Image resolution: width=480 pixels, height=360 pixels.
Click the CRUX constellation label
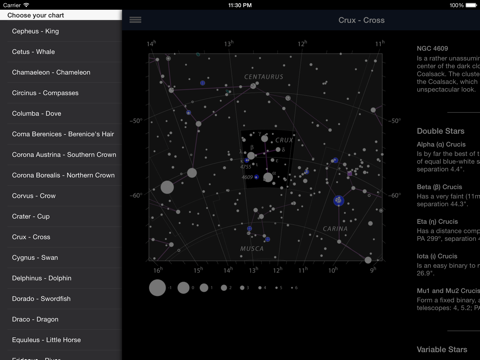coord(284,140)
